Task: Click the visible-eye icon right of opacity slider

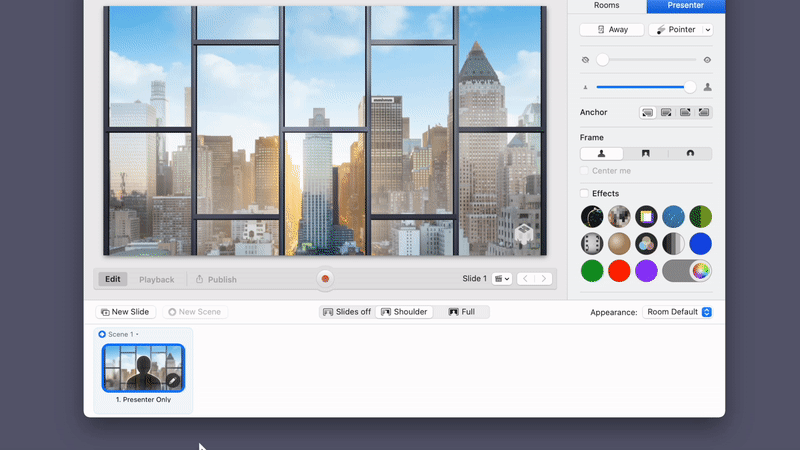Action: click(x=707, y=60)
